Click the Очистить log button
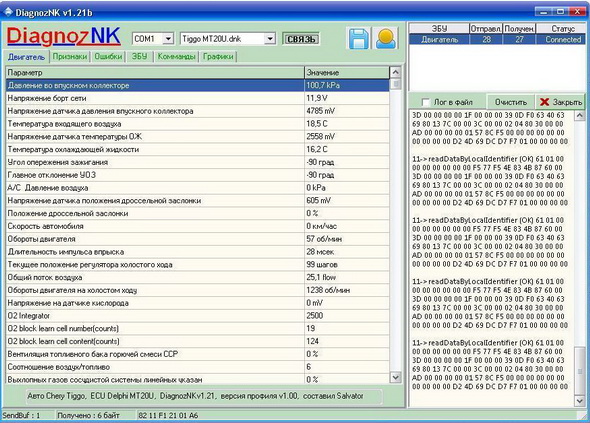 [x=511, y=102]
